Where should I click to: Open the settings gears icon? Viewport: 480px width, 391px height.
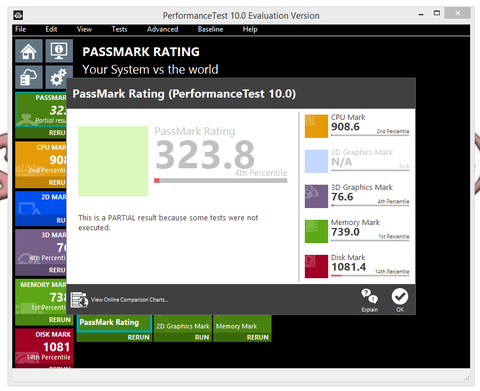click(x=58, y=77)
